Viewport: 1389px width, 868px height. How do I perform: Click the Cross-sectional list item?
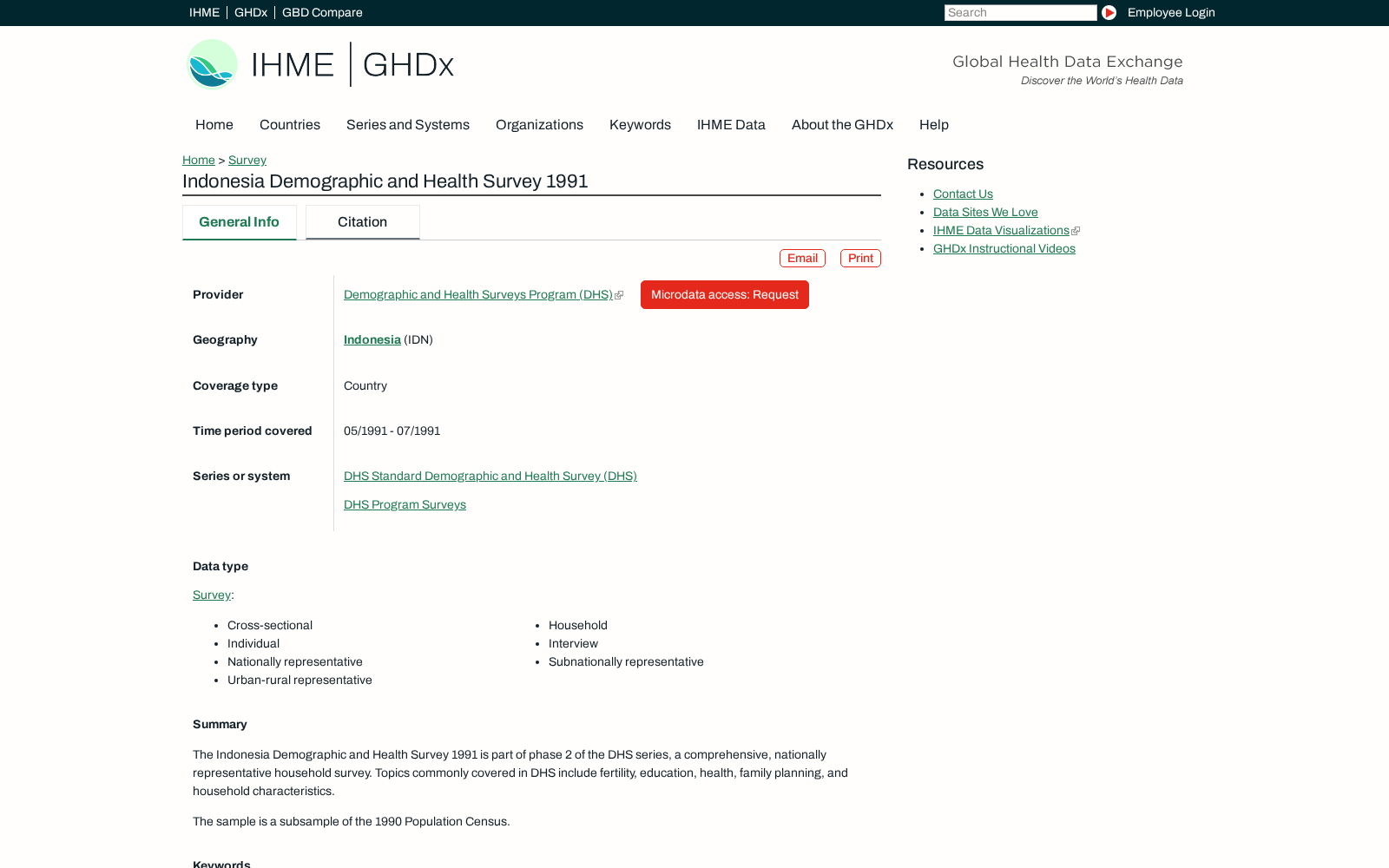click(x=270, y=625)
